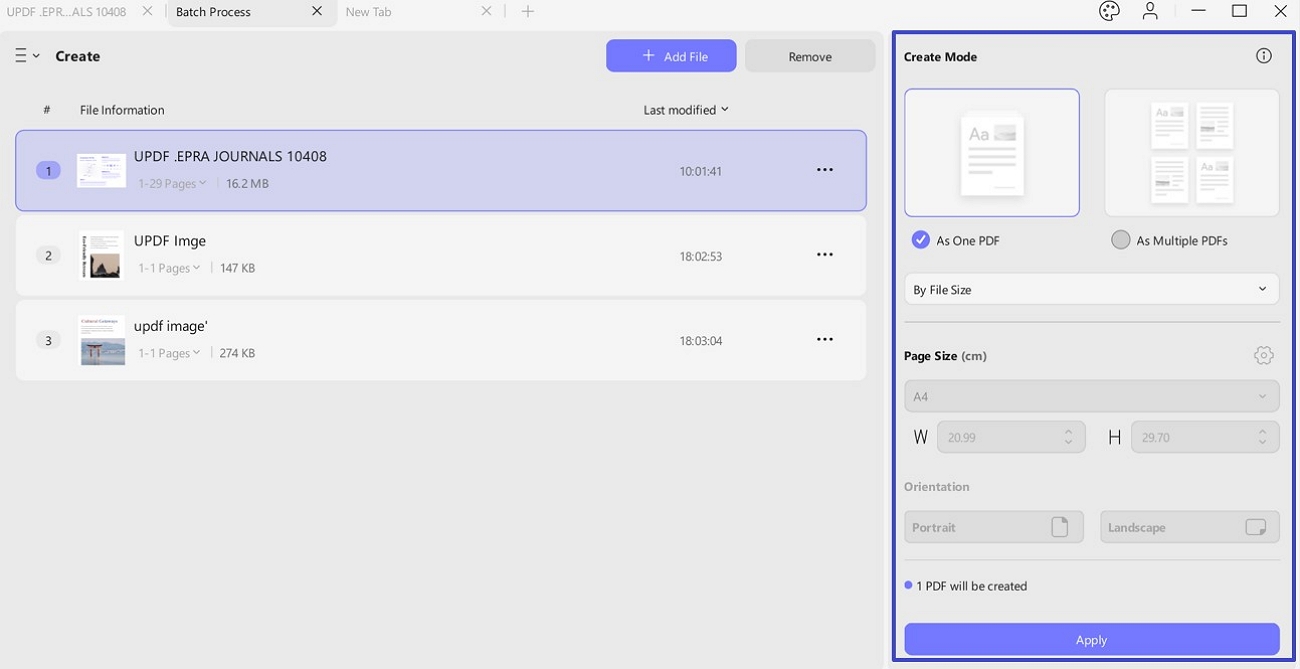1300x669 pixels.
Task: Choose the single-document create mode card
Action: click(992, 153)
